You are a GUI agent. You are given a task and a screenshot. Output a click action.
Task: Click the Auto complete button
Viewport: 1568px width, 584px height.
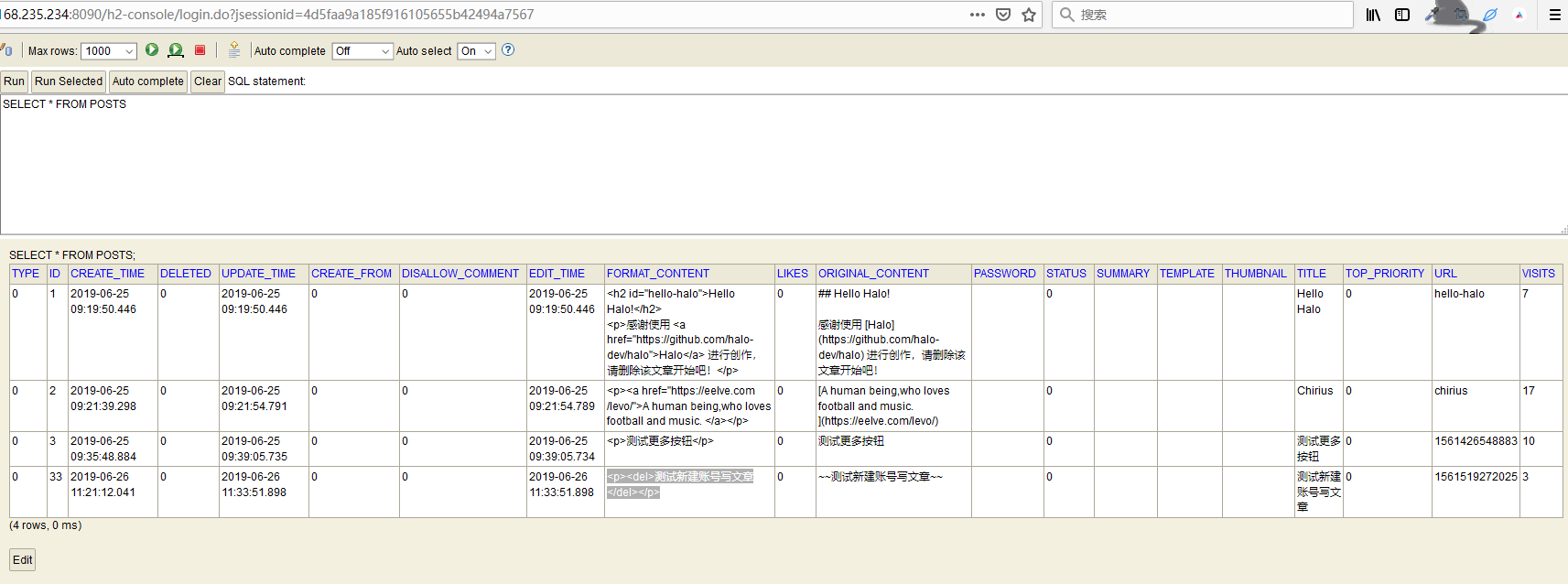click(148, 81)
